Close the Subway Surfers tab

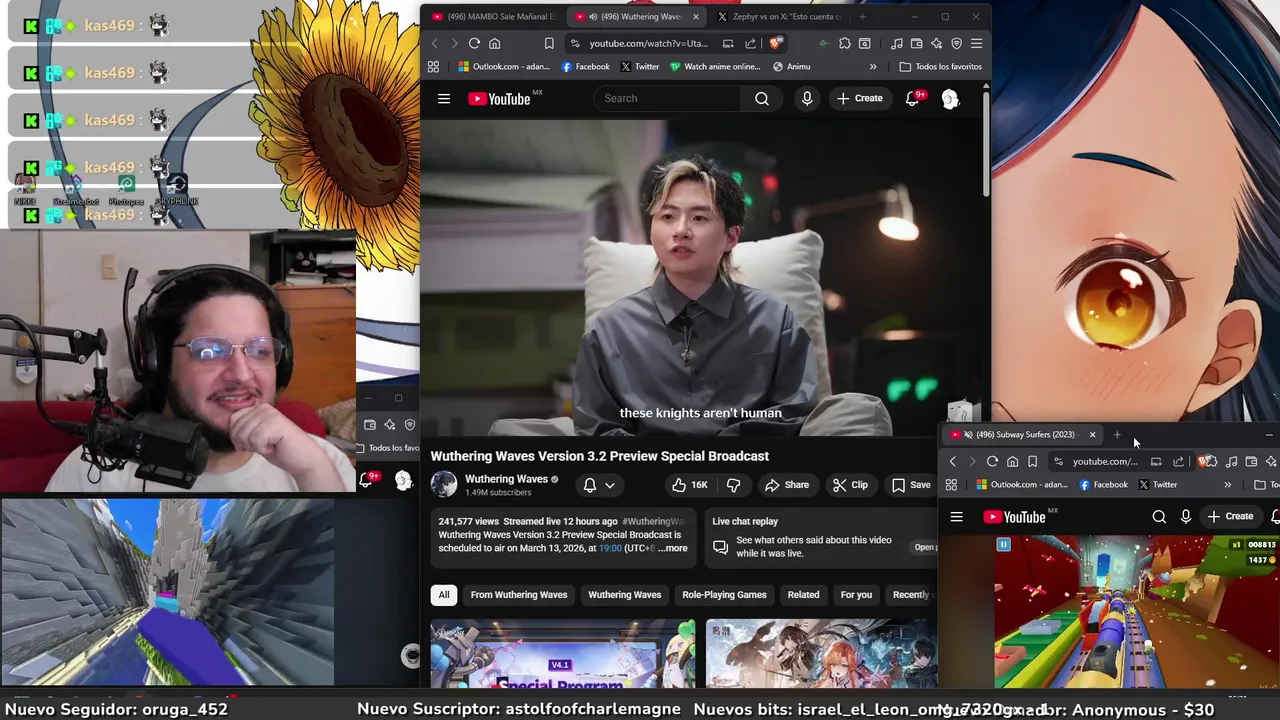coord(1092,435)
